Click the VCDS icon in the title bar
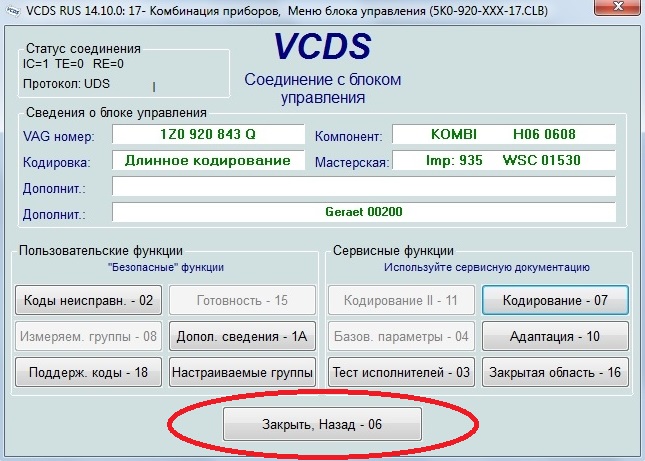645x461 pixels. [13, 11]
